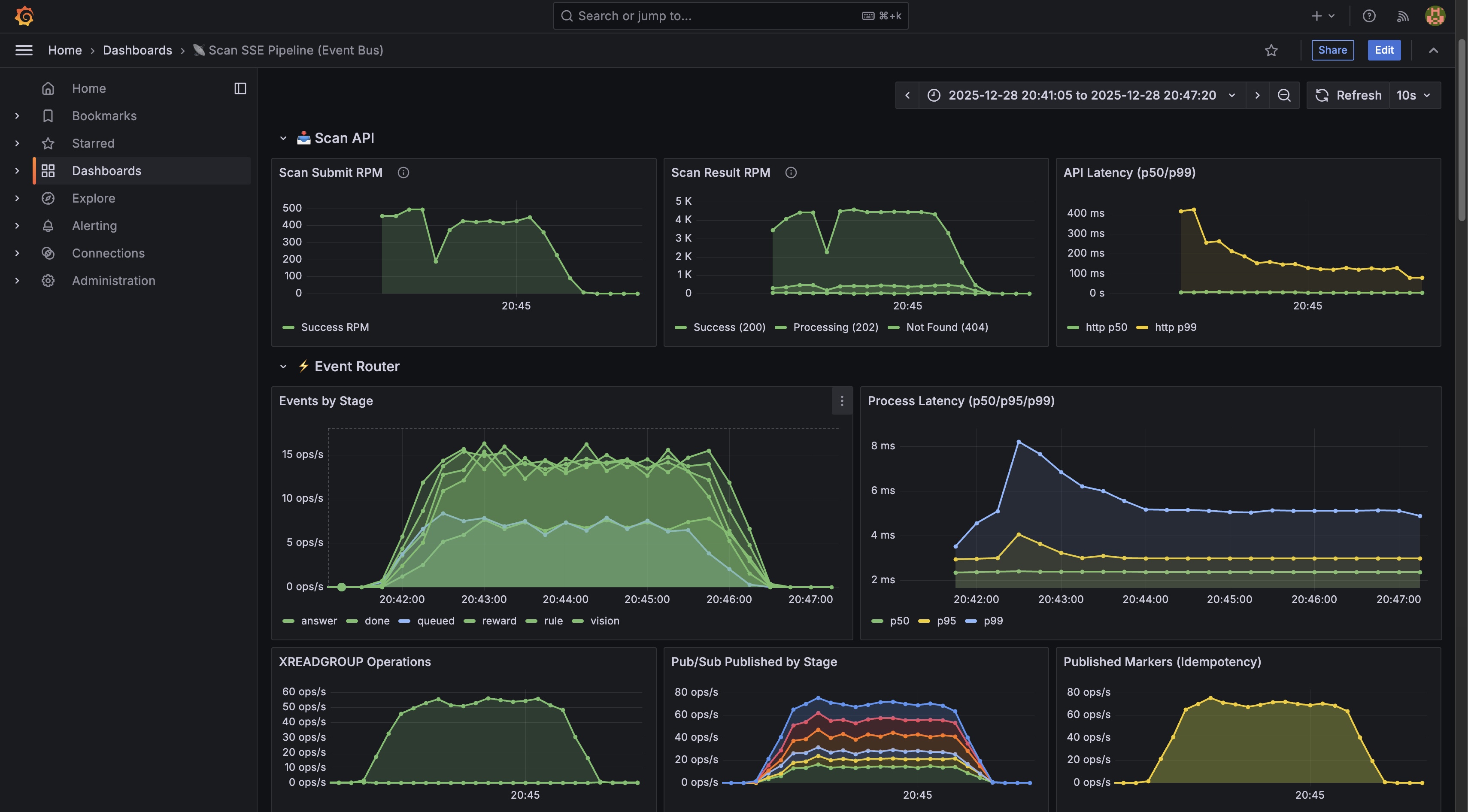This screenshot has width=1468, height=812.
Task: Toggle http p99 series in legend
Action: click(1175, 327)
